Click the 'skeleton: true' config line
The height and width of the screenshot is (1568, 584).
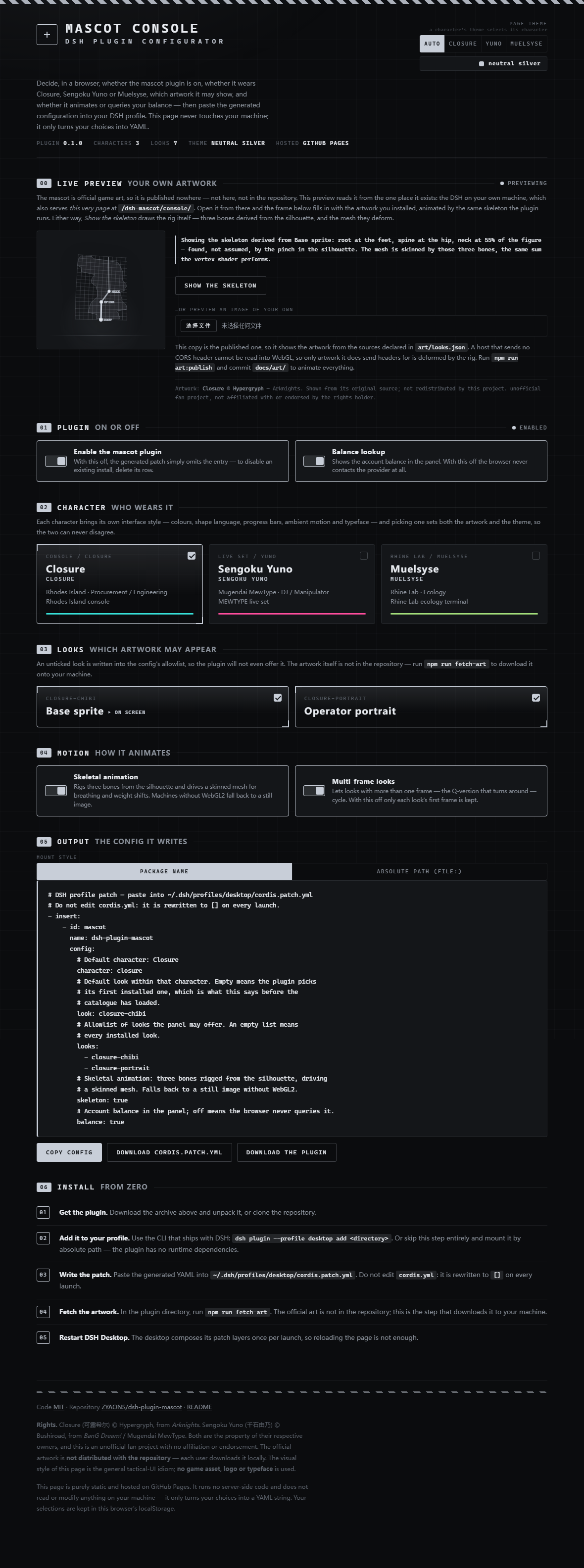pyautogui.click(x=102, y=1100)
